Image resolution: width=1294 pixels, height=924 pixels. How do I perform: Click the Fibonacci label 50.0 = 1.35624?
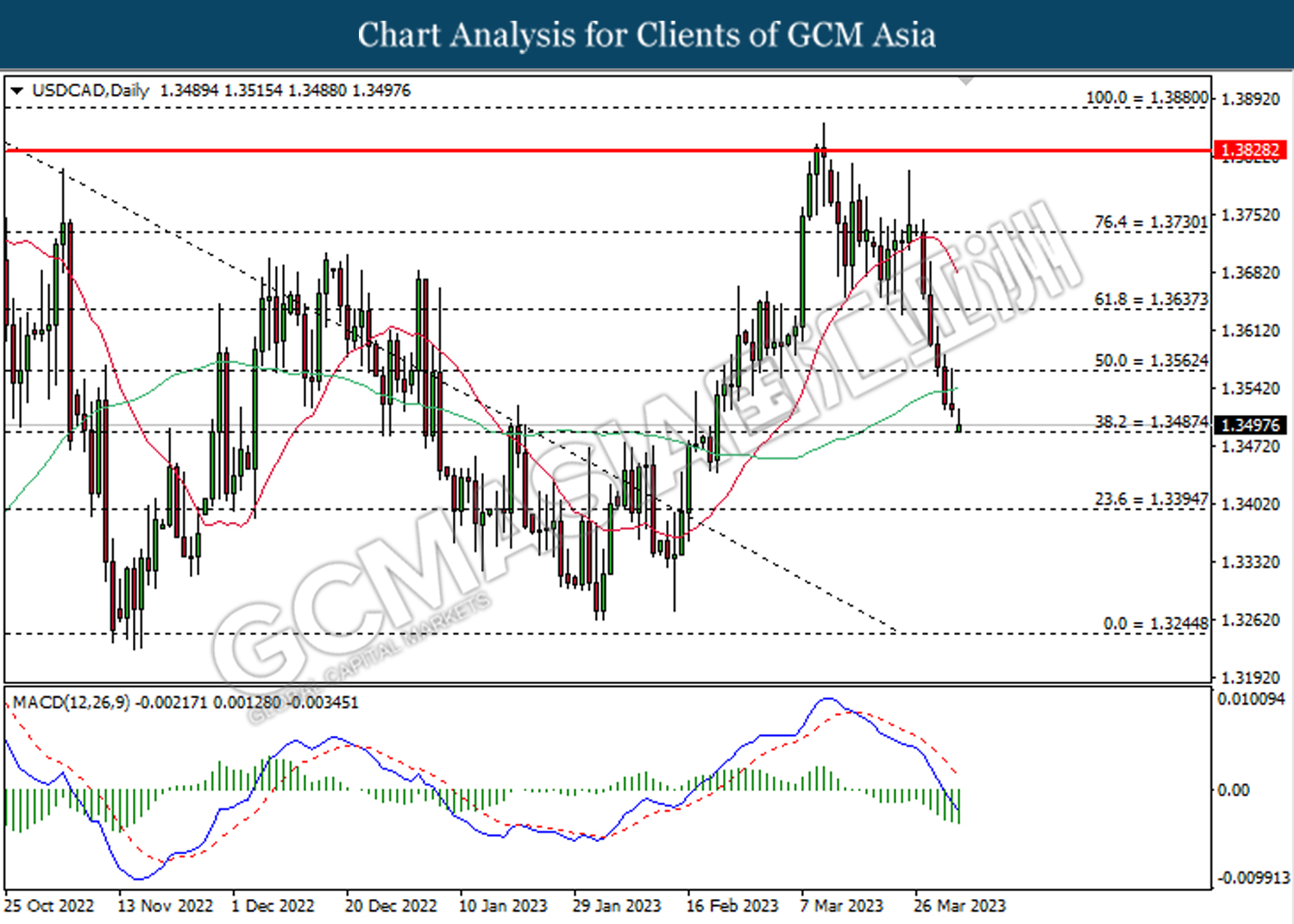pyautogui.click(x=1151, y=361)
